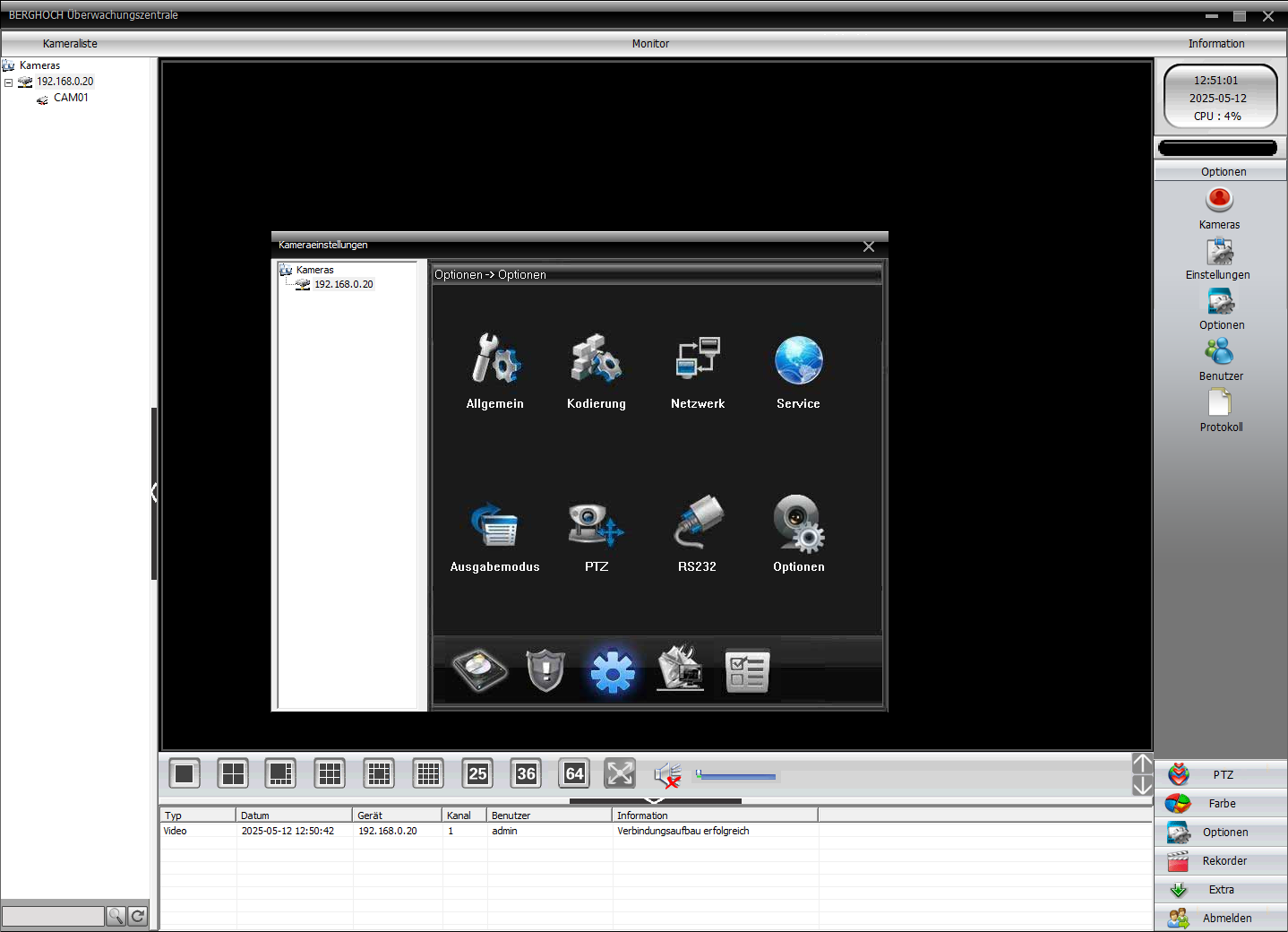
Task: Click the Optionen header in right panel
Action: (x=1221, y=172)
